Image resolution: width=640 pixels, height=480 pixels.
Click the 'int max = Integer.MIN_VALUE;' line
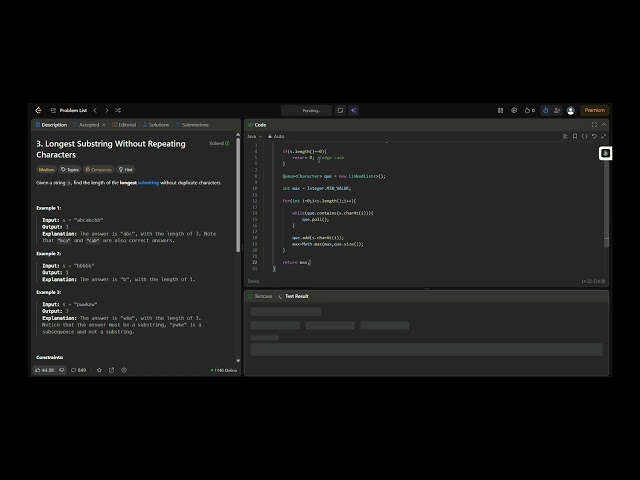[x=317, y=189]
